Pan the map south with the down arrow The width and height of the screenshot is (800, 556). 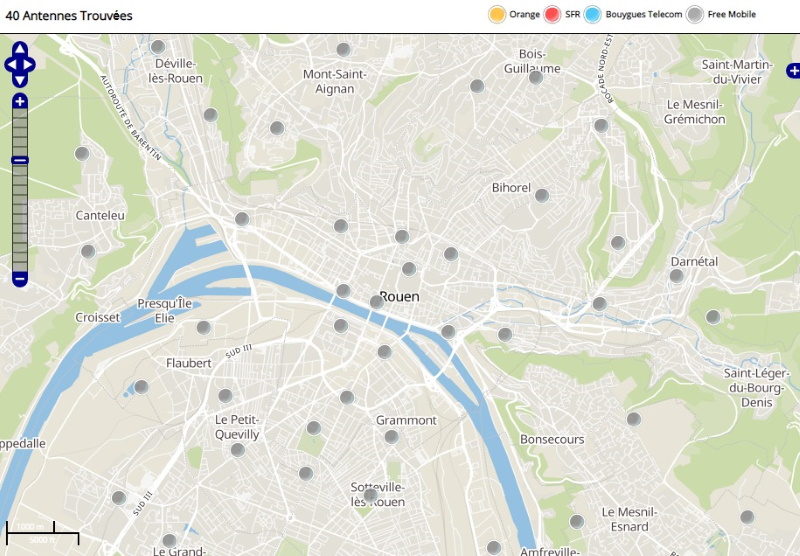[20, 79]
